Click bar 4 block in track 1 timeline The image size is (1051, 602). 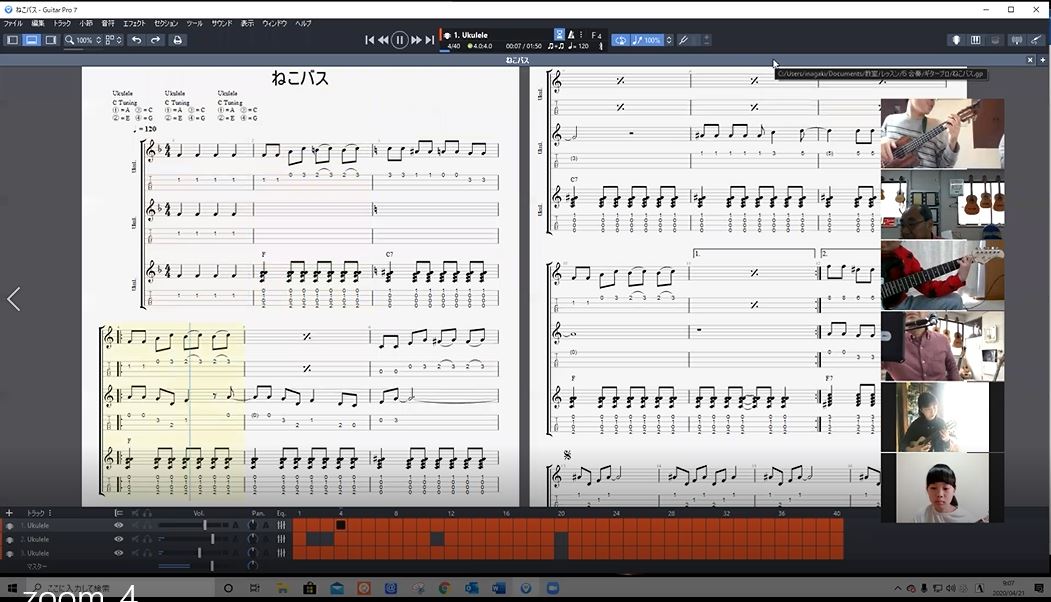tap(341, 526)
